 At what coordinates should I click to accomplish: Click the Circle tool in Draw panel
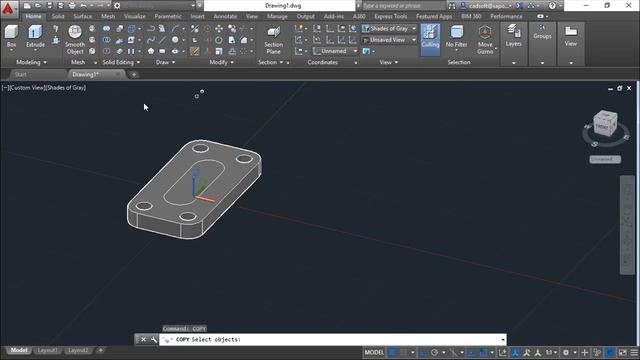(x=175, y=40)
